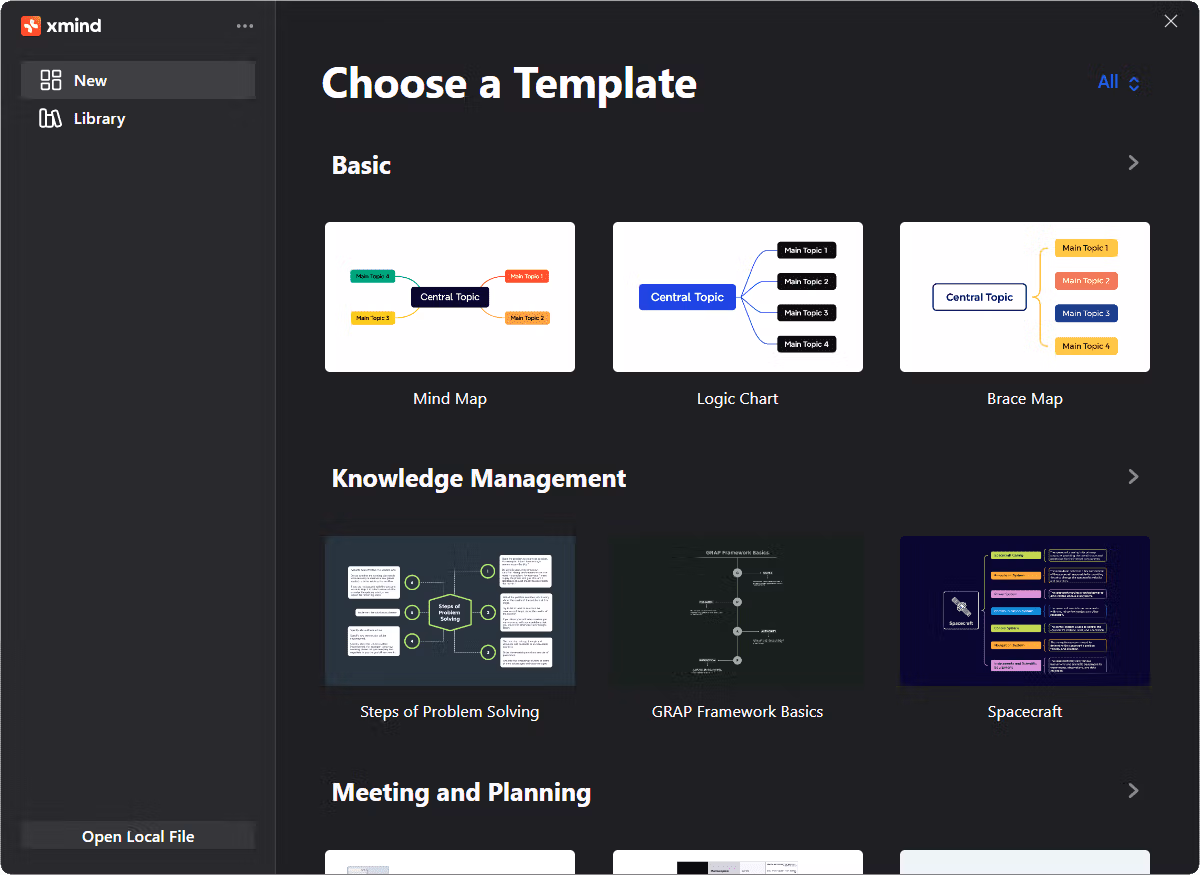Expand the Basic section with chevron
This screenshot has height=875, width=1200.
pos(1133,163)
